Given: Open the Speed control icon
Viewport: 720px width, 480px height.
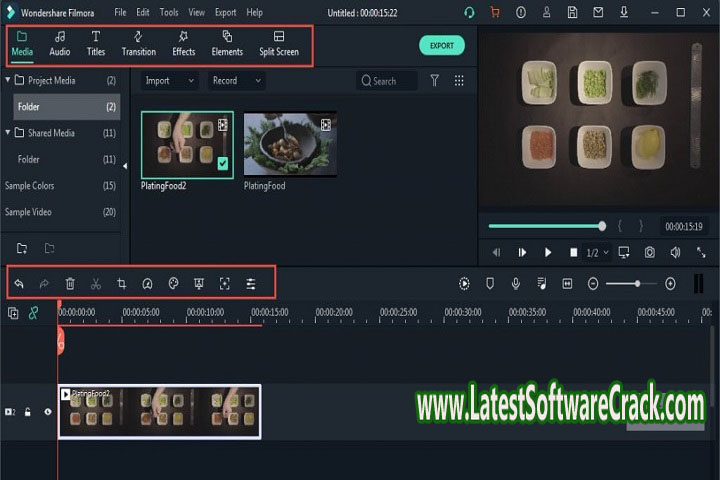Looking at the screenshot, I should tap(147, 284).
